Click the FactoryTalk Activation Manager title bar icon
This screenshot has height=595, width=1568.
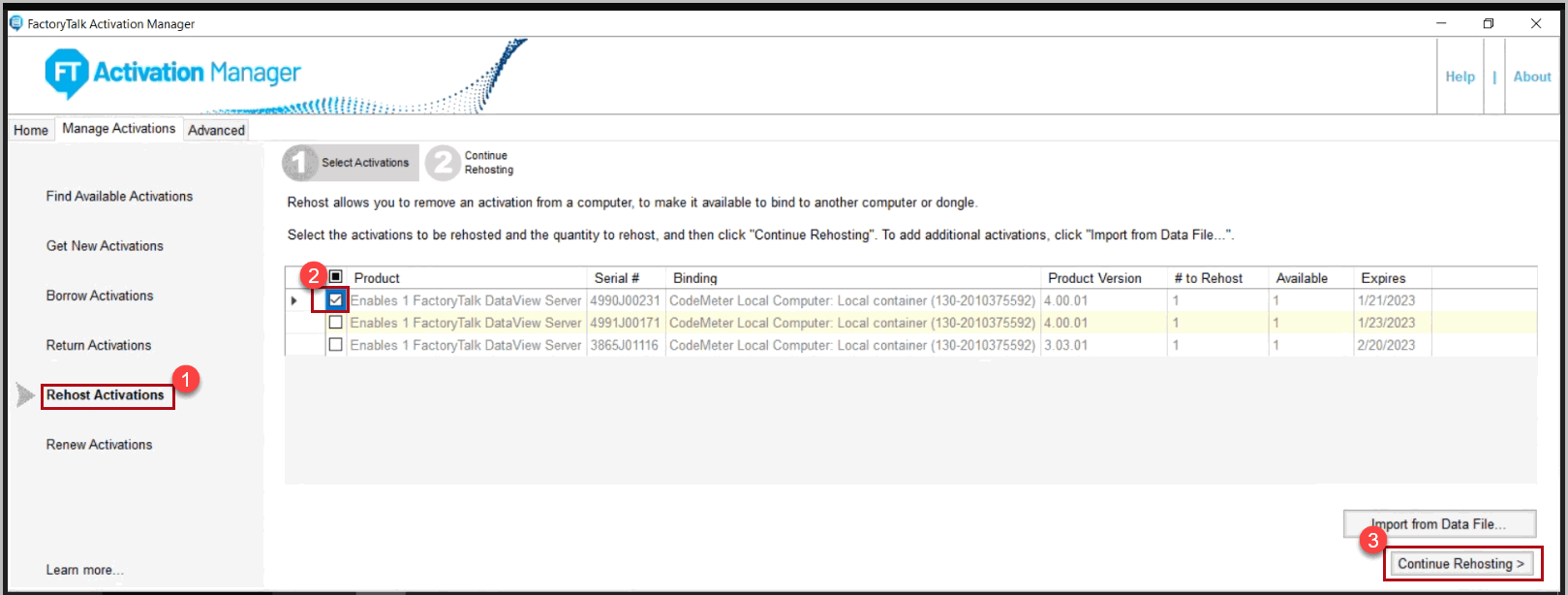tap(16, 23)
